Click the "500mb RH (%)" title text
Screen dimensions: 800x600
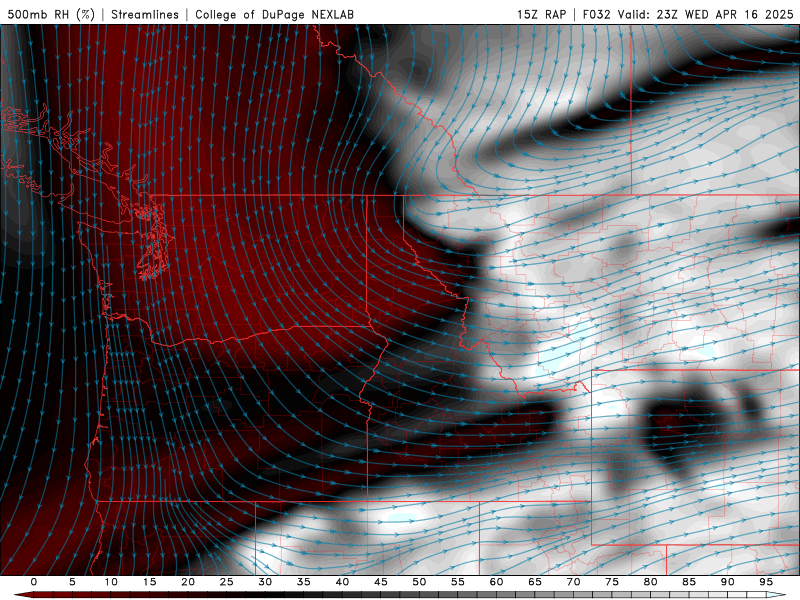[51, 15]
